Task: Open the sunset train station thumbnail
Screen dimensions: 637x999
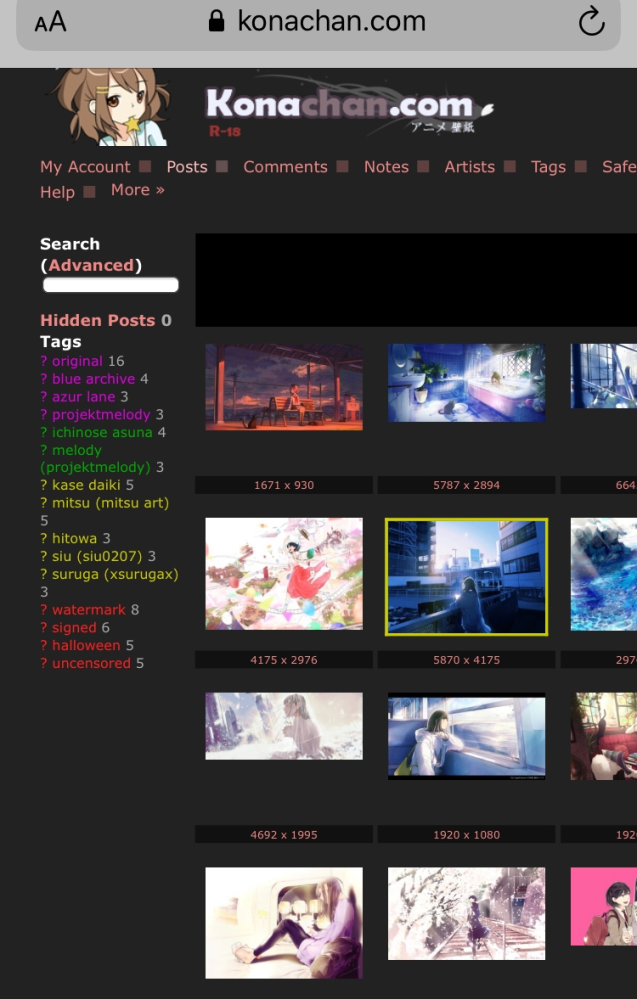Action: click(x=284, y=387)
